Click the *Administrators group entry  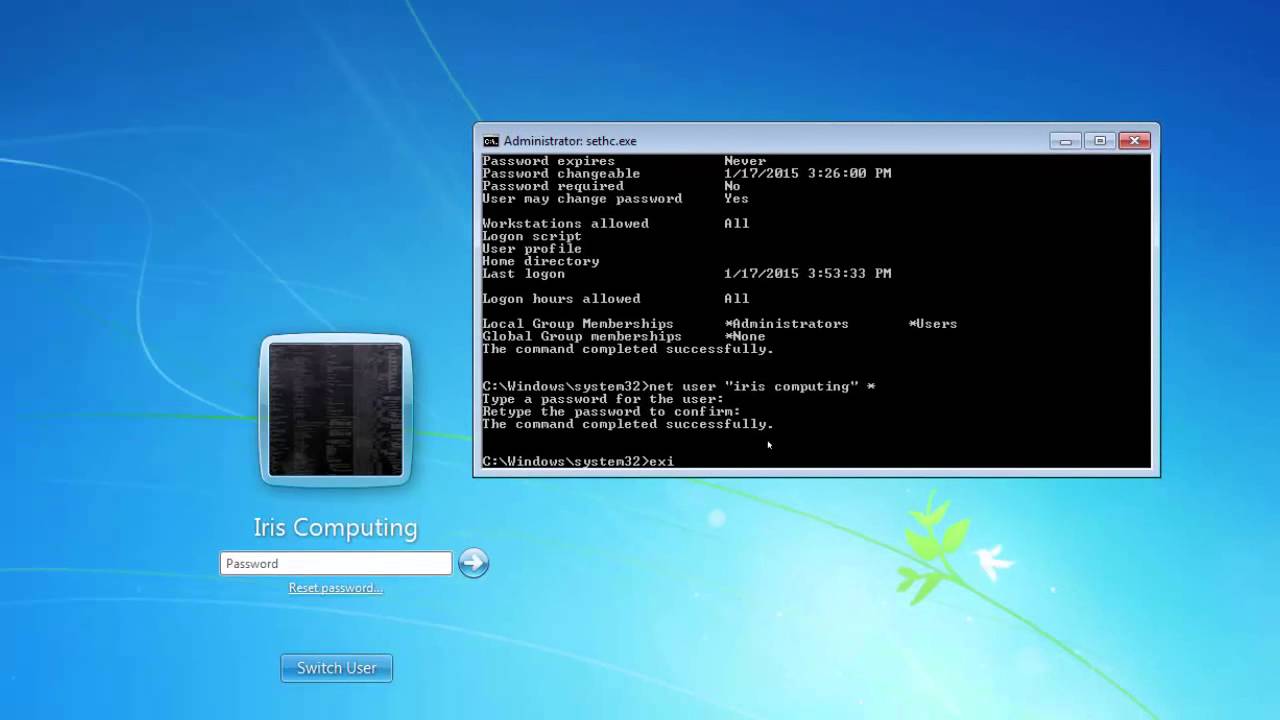tap(787, 324)
